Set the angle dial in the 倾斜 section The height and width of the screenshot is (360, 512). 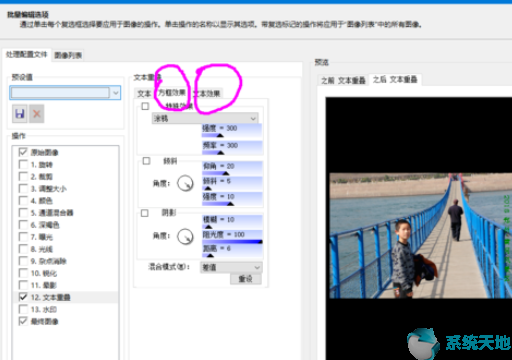(x=185, y=183)
